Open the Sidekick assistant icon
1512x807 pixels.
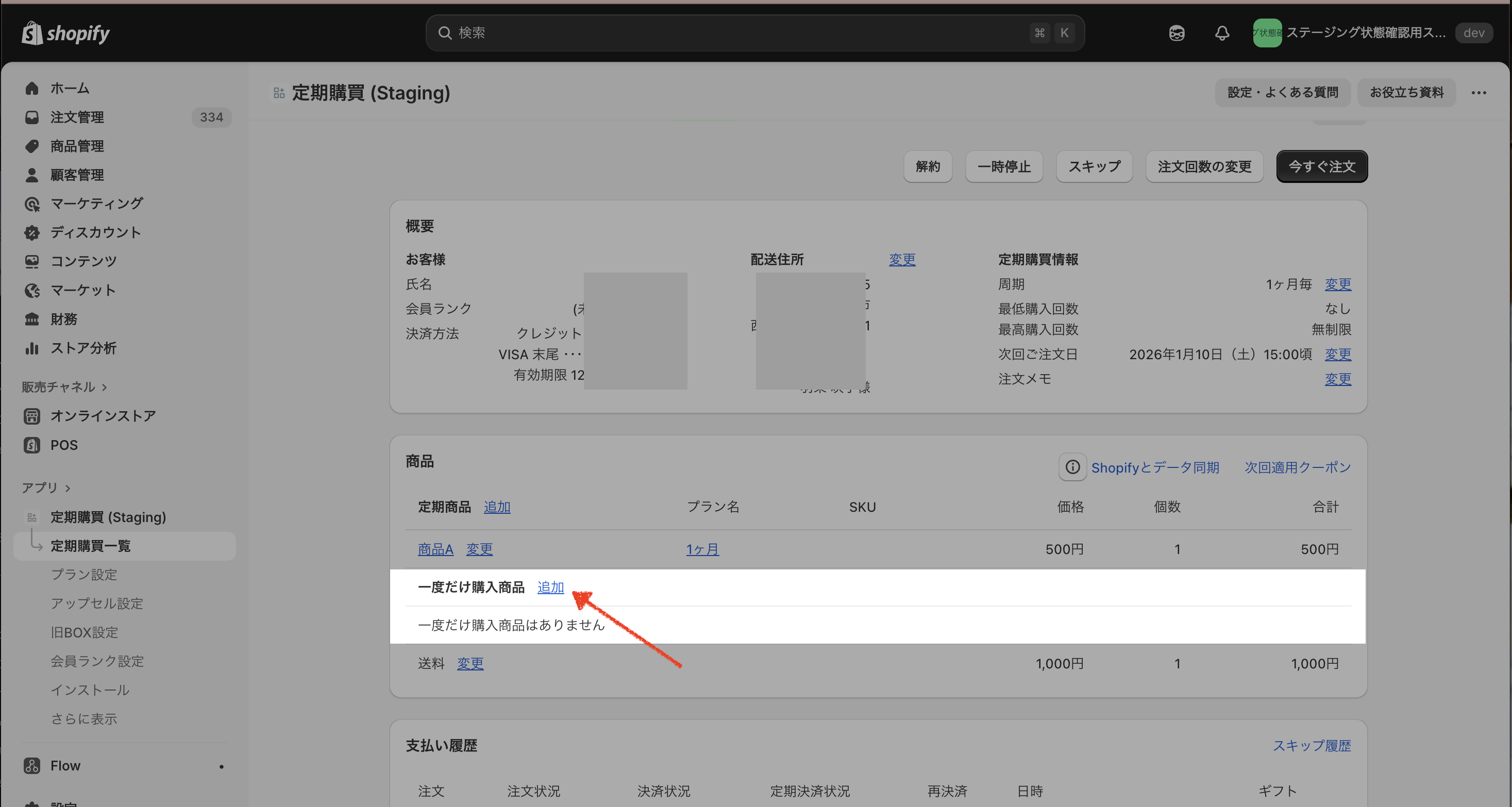point(1177,33)
